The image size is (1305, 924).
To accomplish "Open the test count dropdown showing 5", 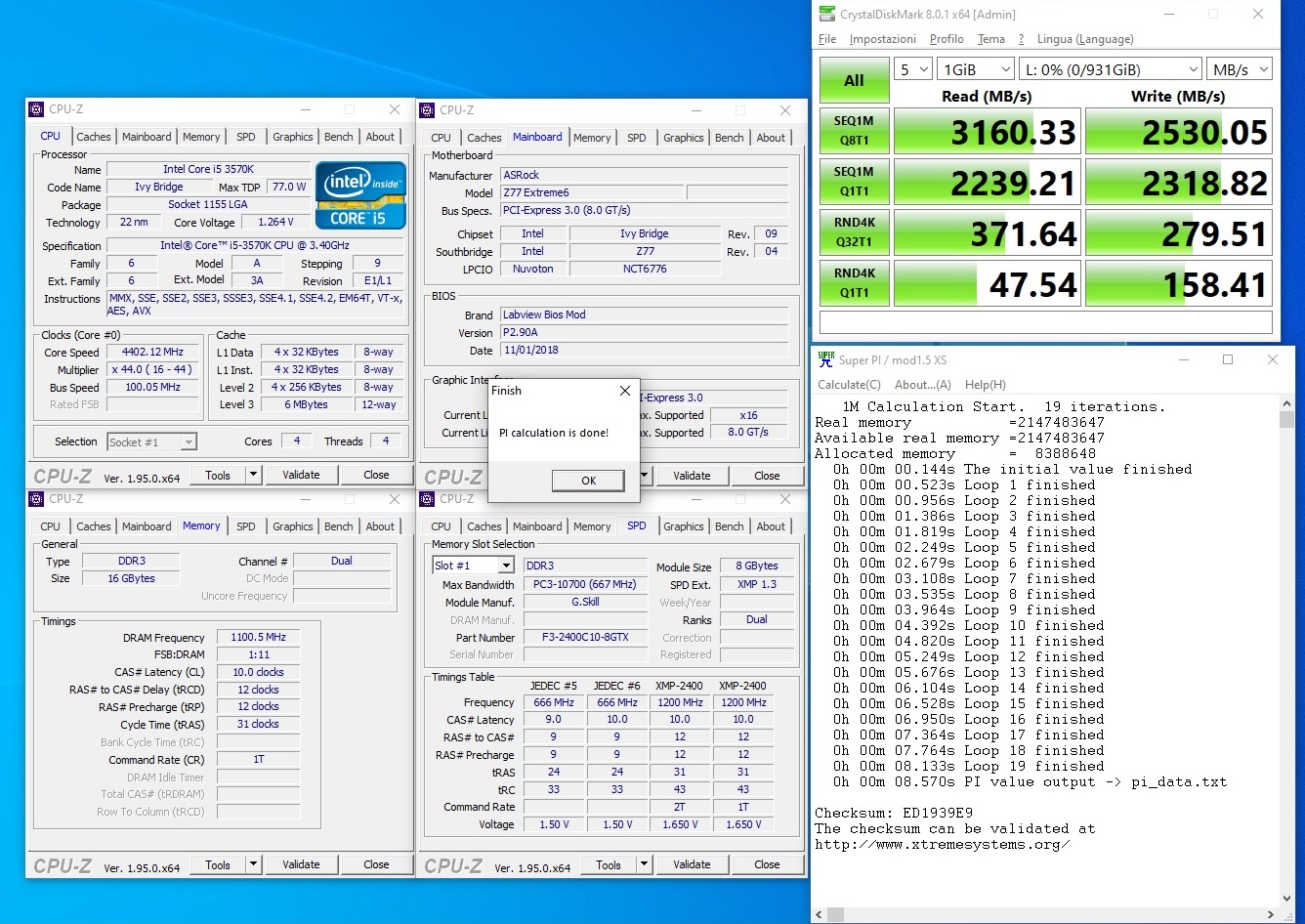I will [x=913, y=69].
